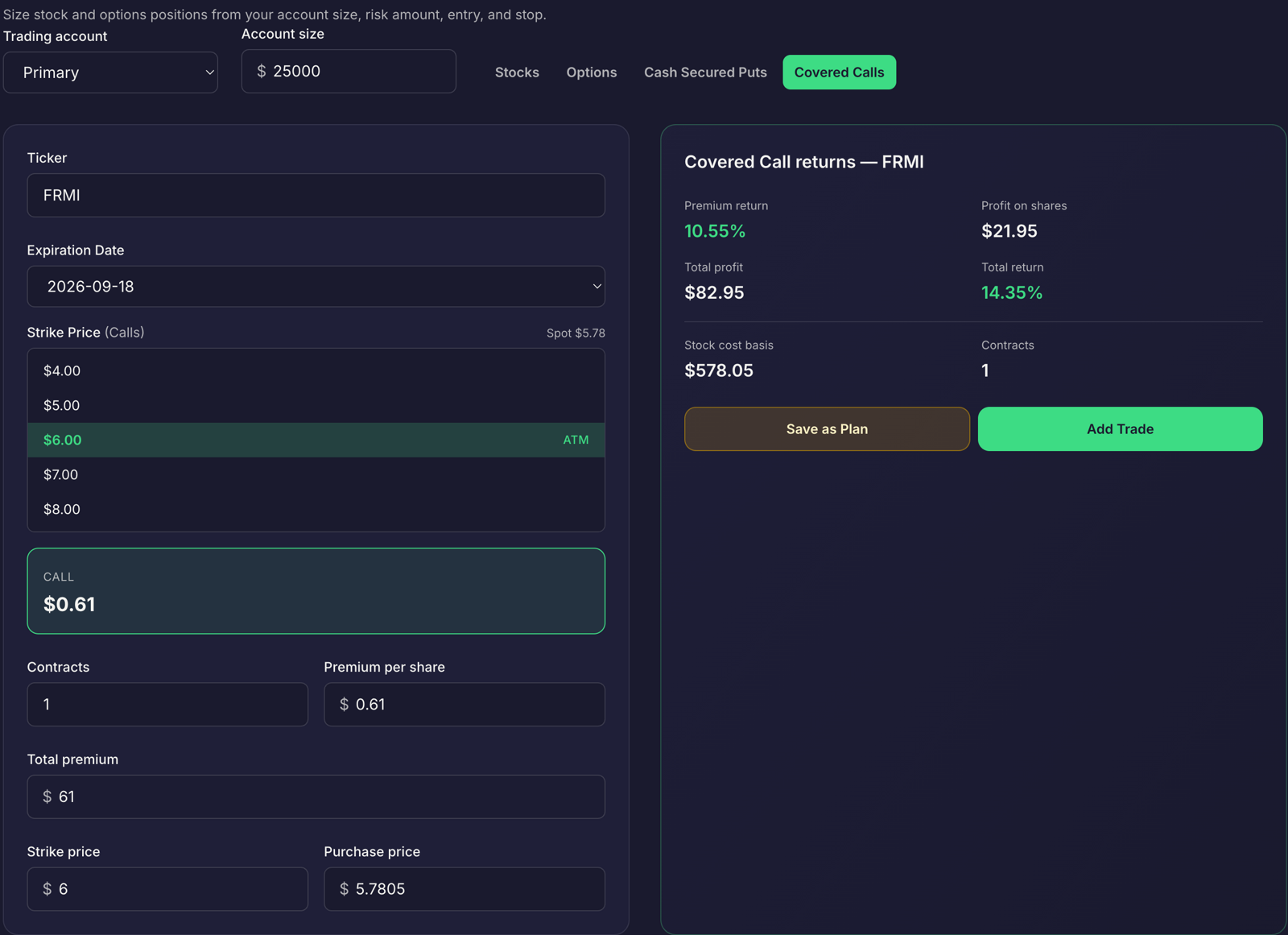Pick the $8.00 strike price
The image size is (1288, 935).
[316, 509]
